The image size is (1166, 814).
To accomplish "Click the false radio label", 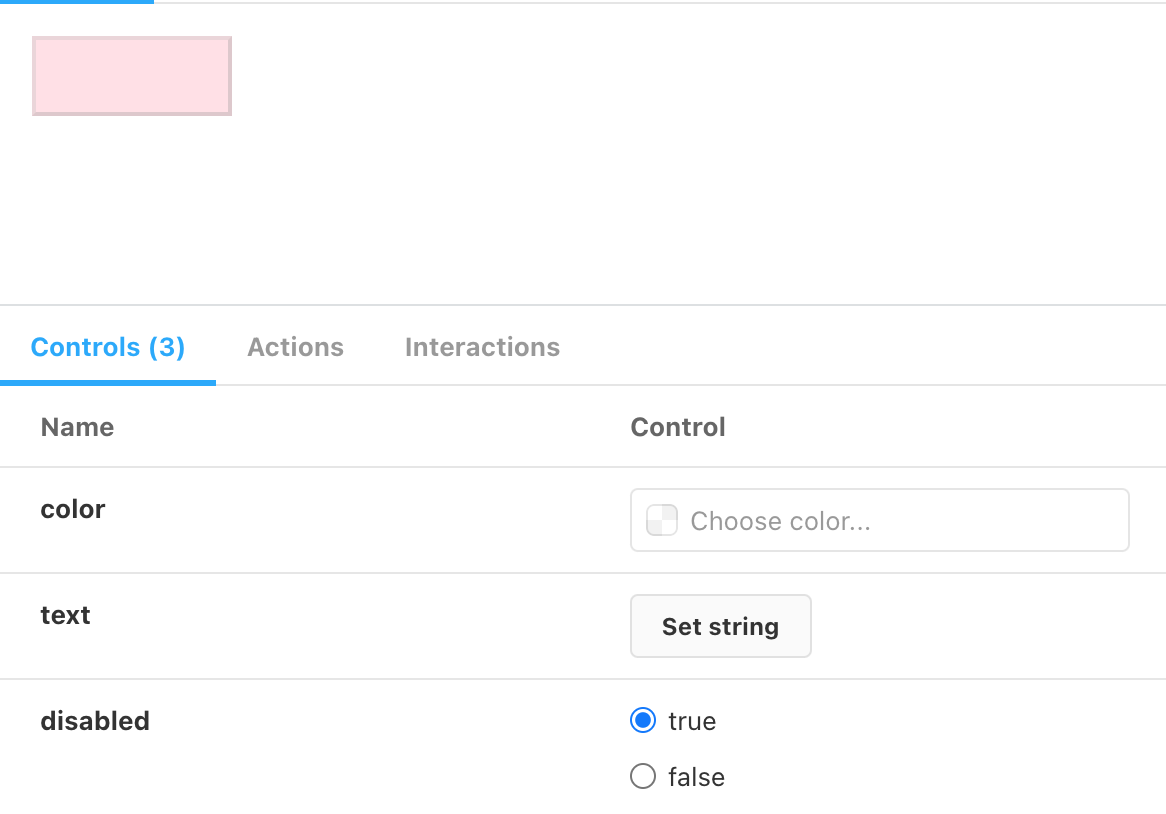I will pyautogui.click(x=697, y=776).
